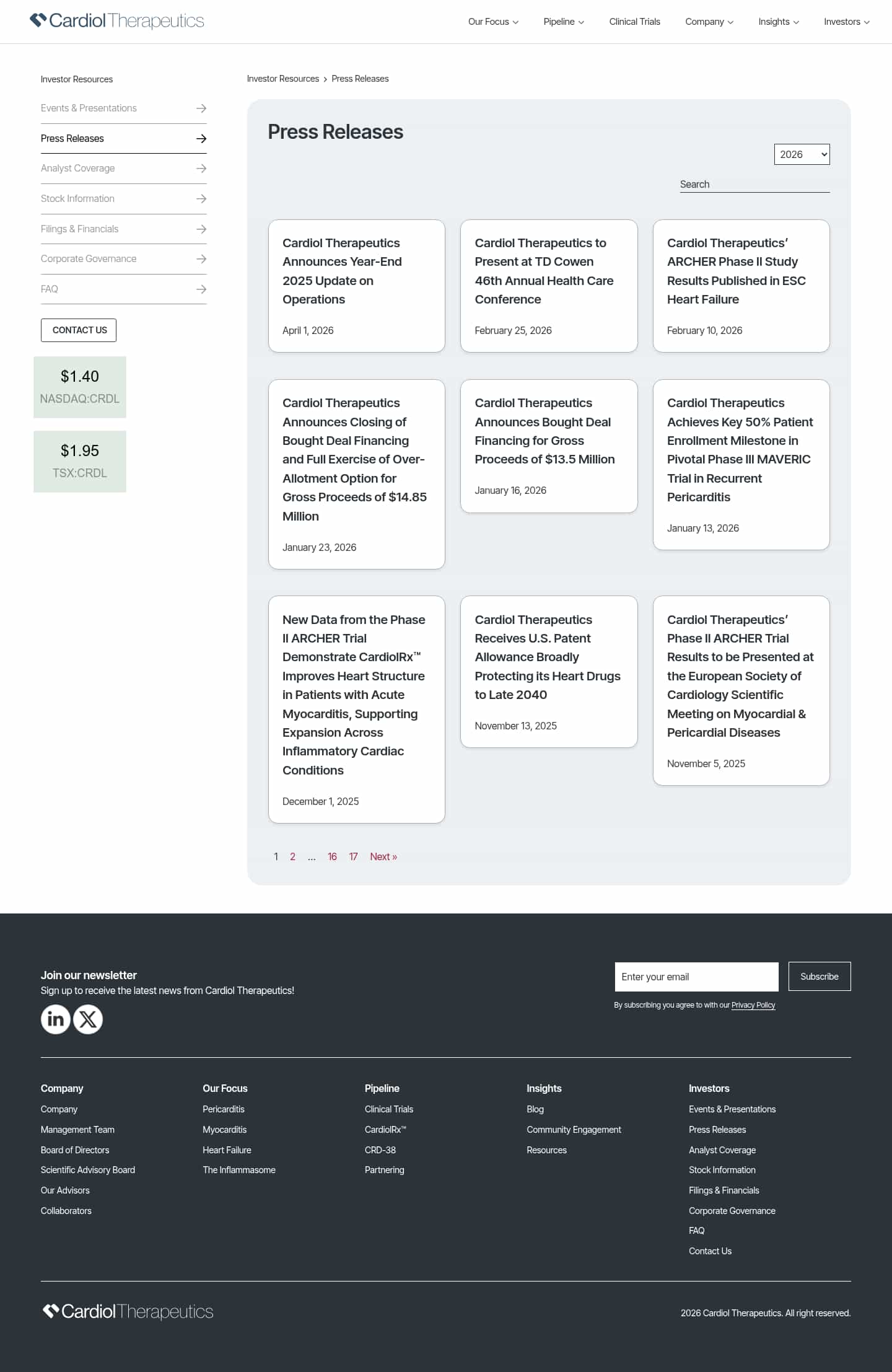Image resolution: width=892 pixels, height=1372 pixels.
Task: Go to pagination page 16
Action: (332, 856)
